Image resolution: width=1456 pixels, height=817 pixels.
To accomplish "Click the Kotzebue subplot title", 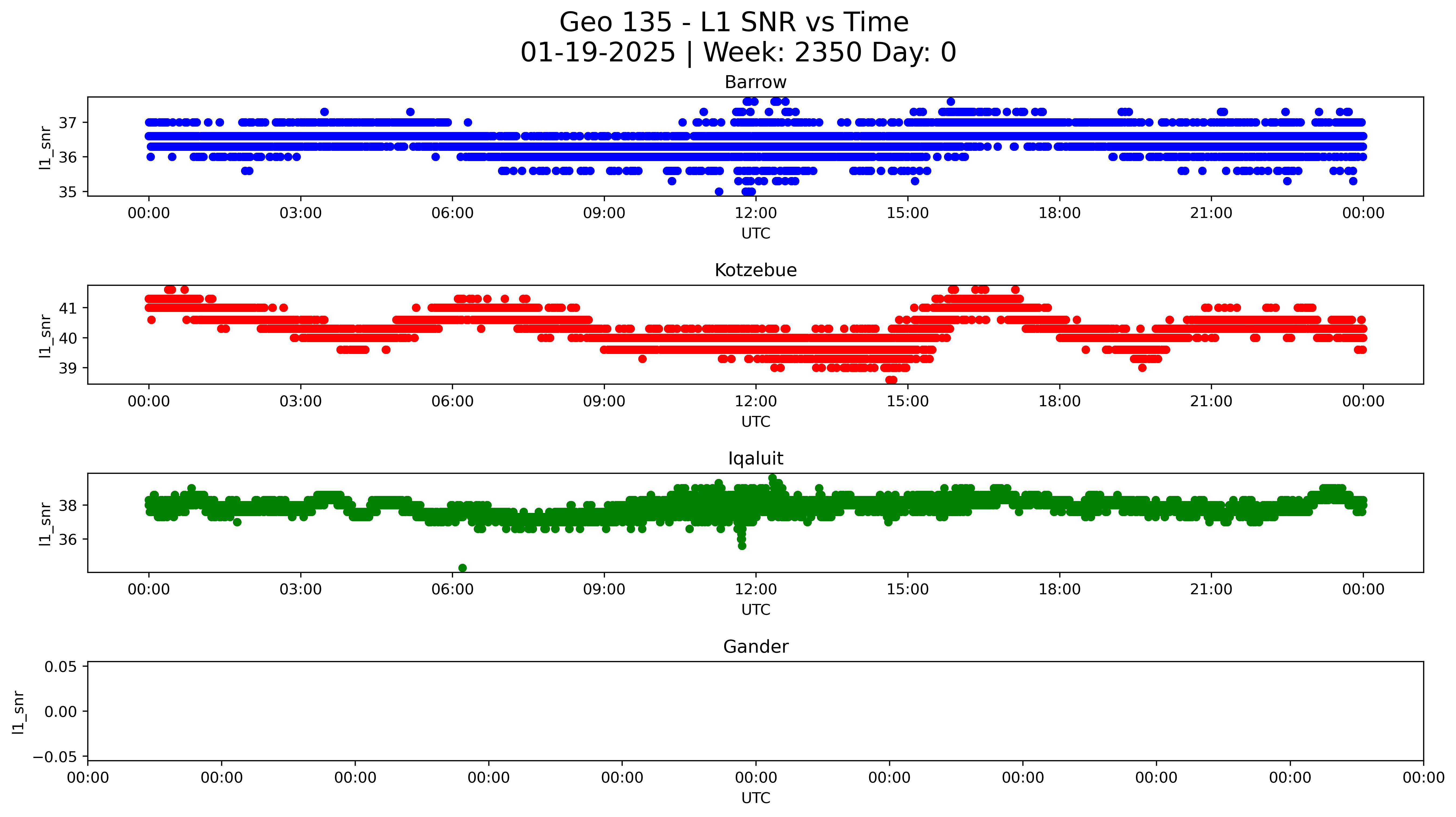I will 755,270.
